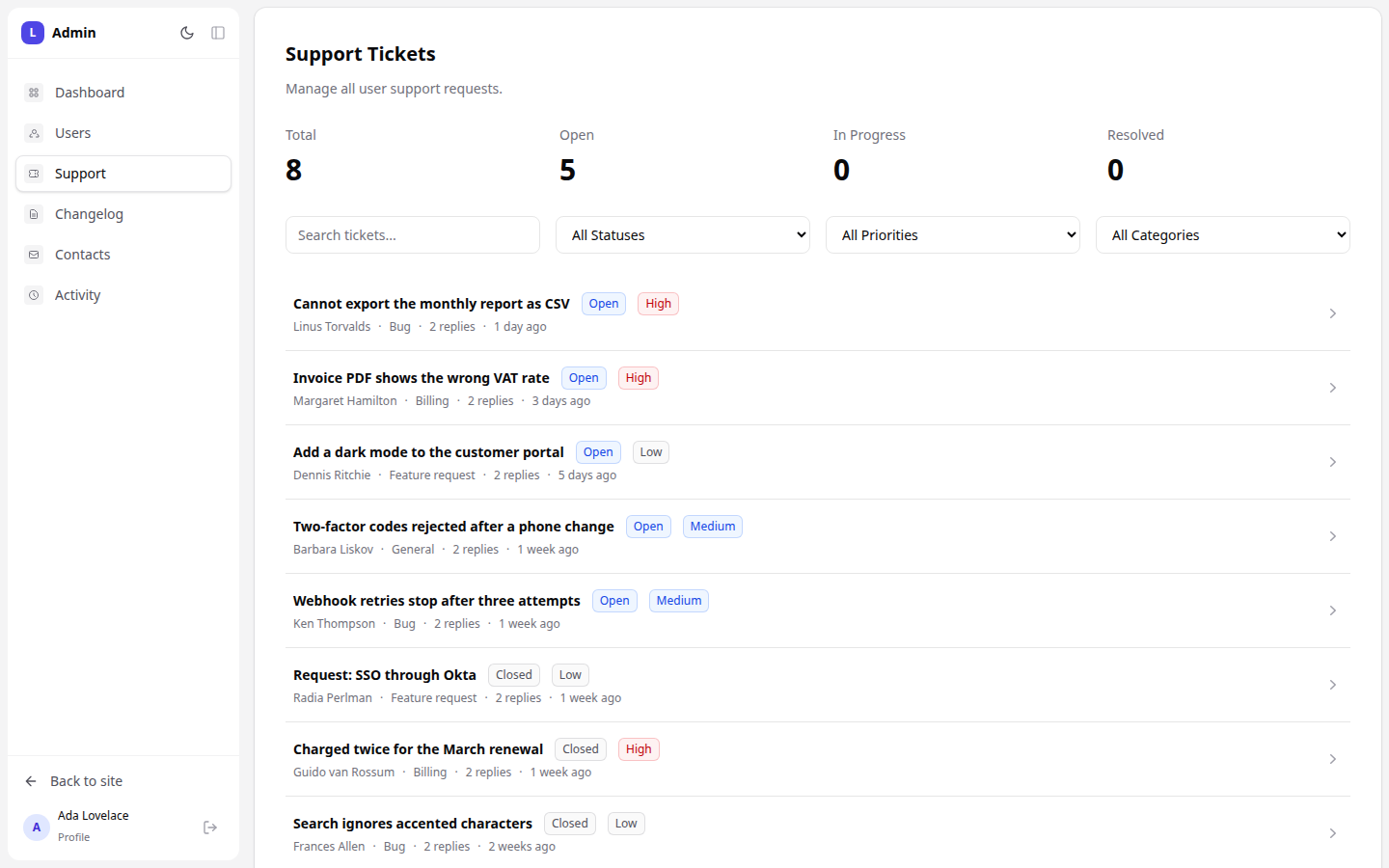Click the Total tickets count 8
The height and width of the screenshot is (868, 1389).
pos(294,170)
